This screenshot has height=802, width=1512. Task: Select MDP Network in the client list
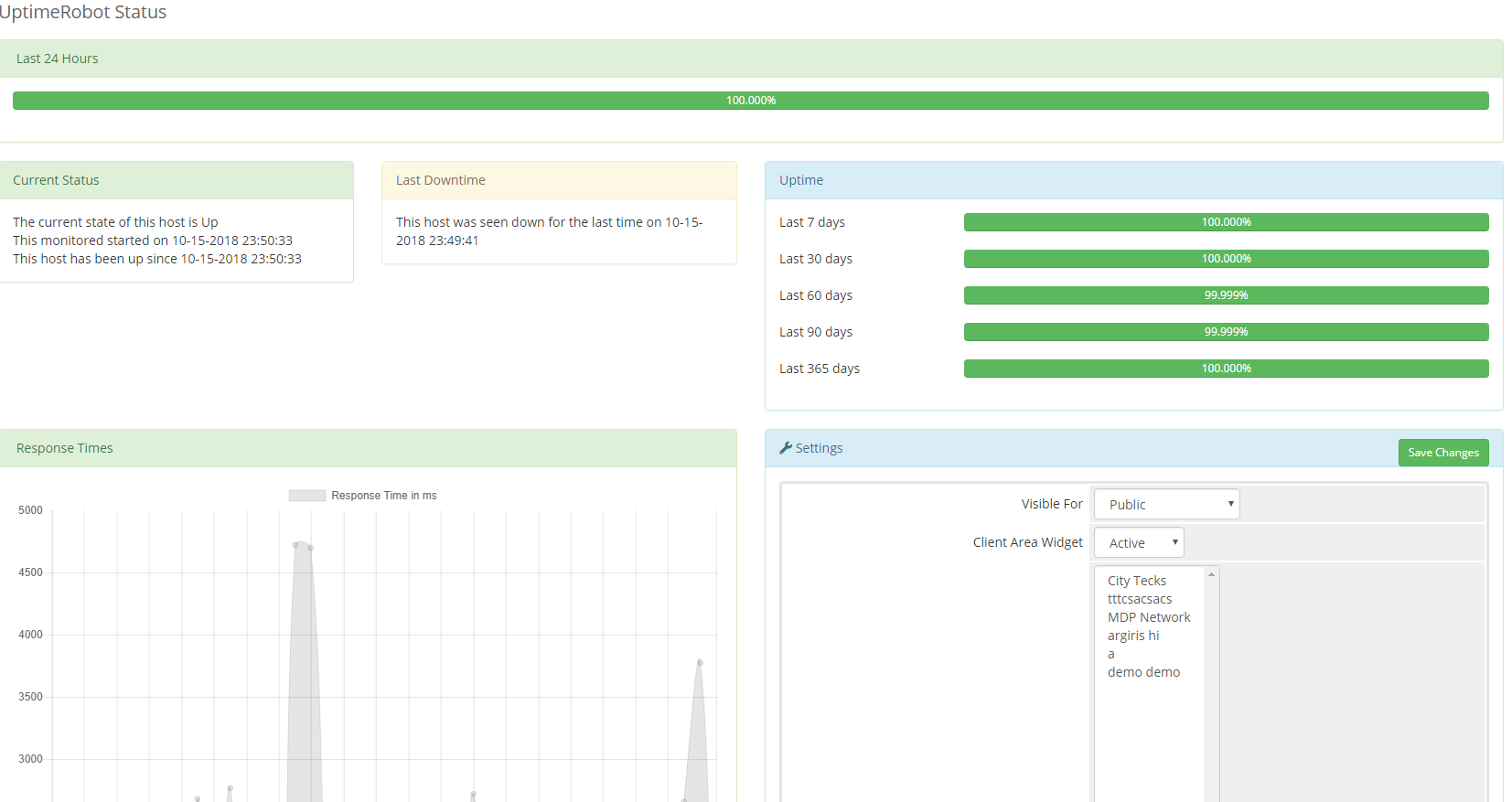point(1149,617)
